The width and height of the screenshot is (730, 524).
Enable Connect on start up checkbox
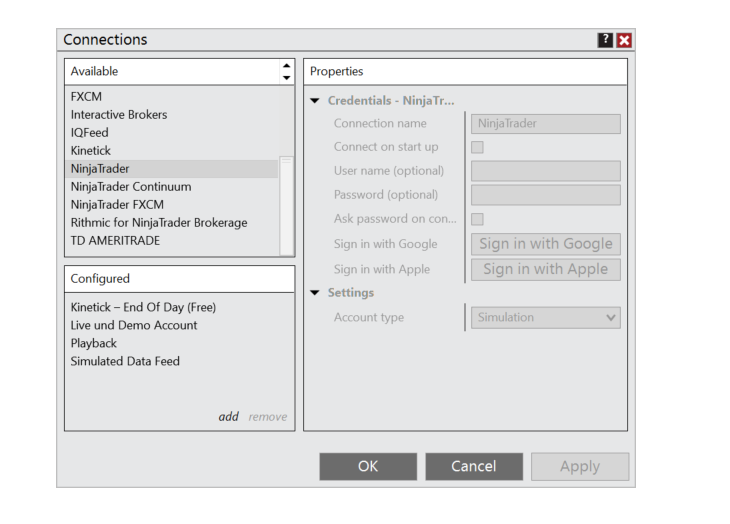(477, 147)
